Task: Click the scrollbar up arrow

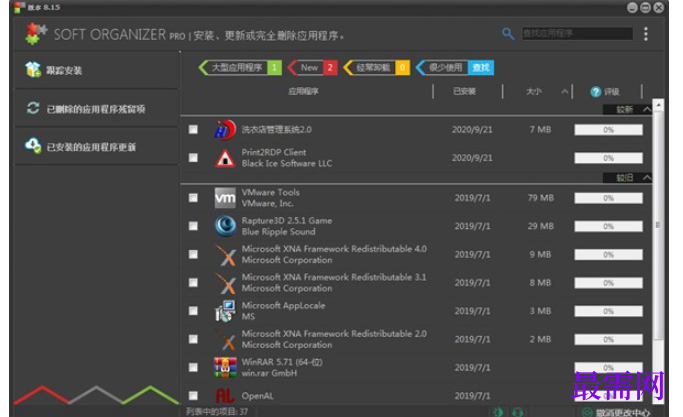Action: point(659,105)
